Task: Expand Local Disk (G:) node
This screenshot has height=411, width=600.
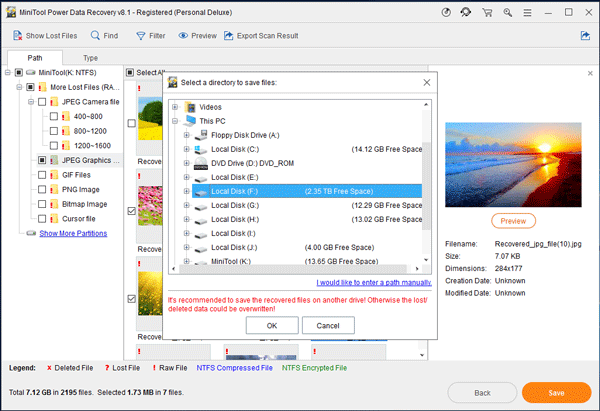Action: pos(186,206)
